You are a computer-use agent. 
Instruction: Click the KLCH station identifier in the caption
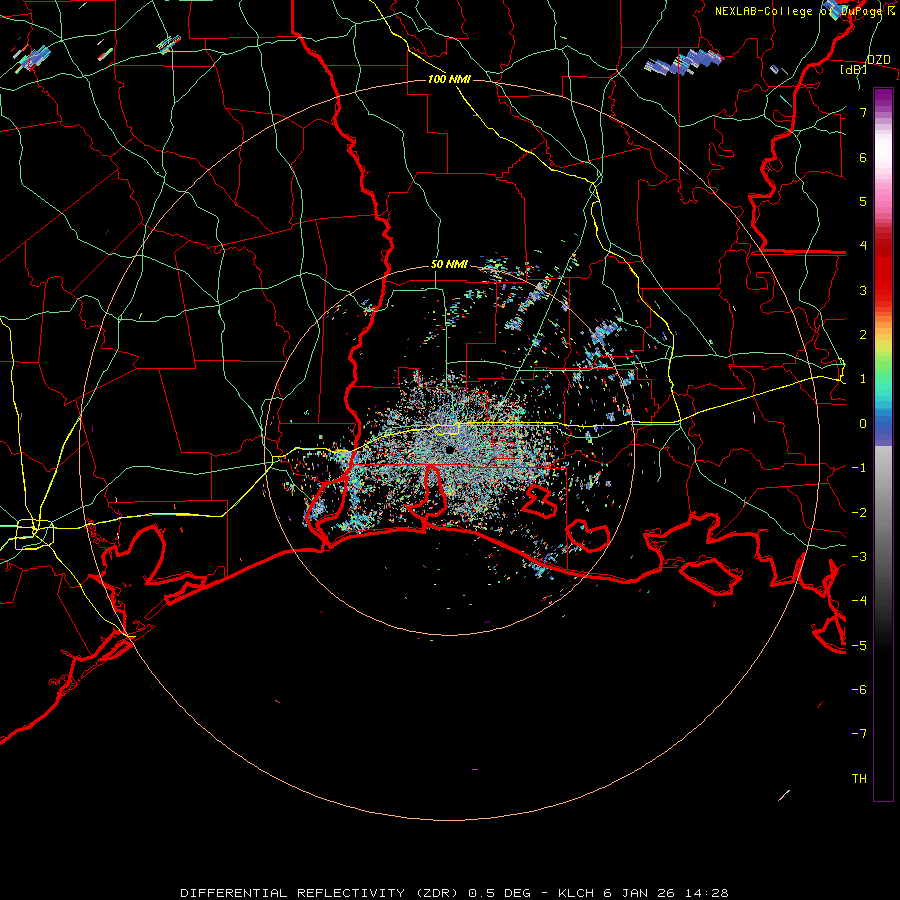pyautogui.click(x=579, y=893)
